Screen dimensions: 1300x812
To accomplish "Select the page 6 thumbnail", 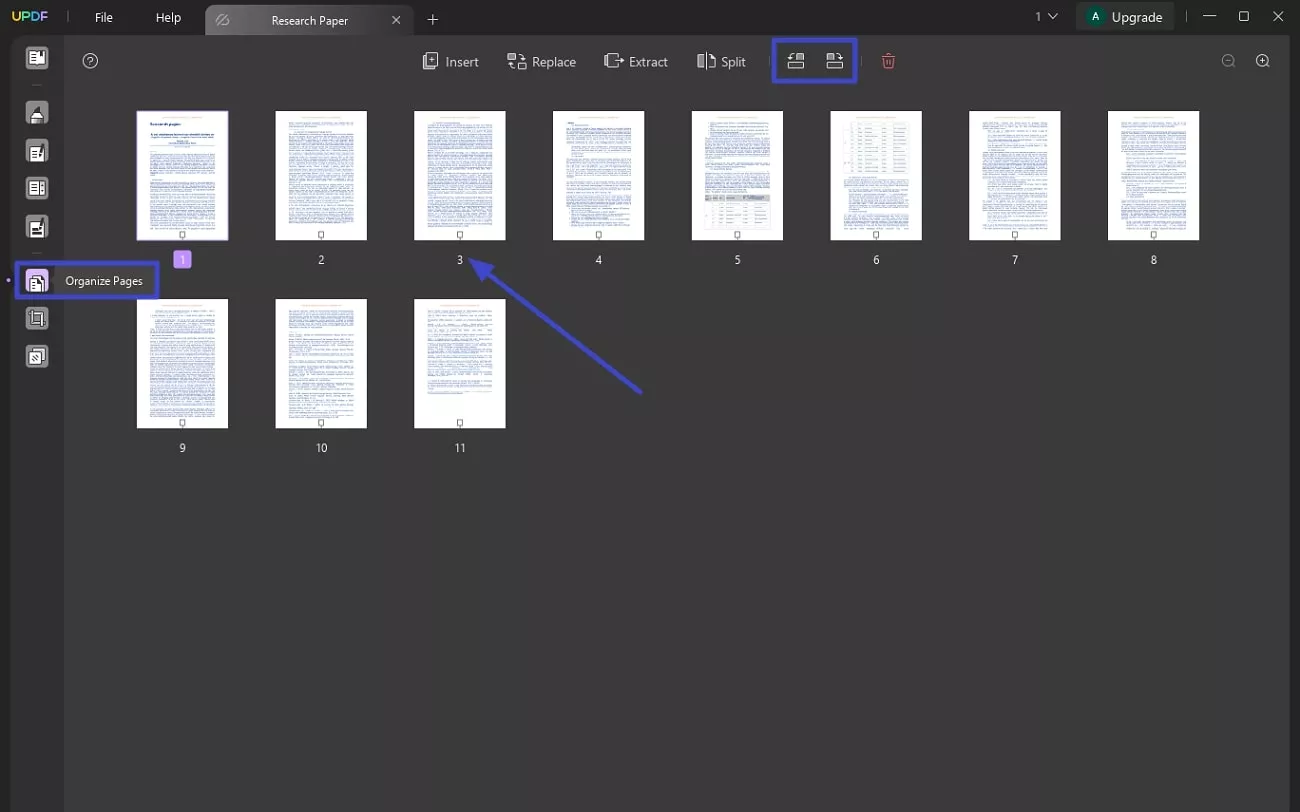I will tap(876, 176).
